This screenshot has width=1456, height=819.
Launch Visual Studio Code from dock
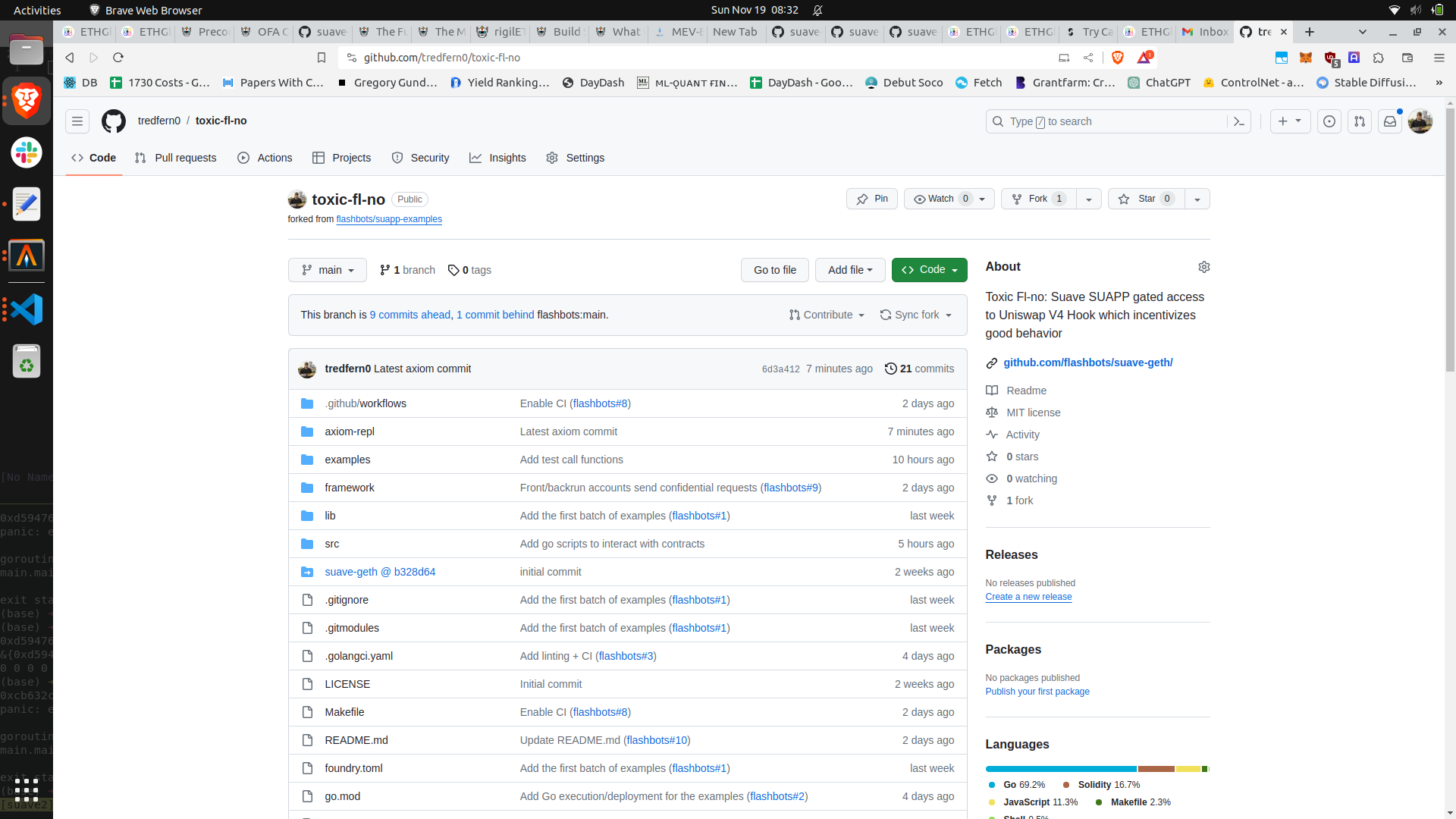click(27, 309)
